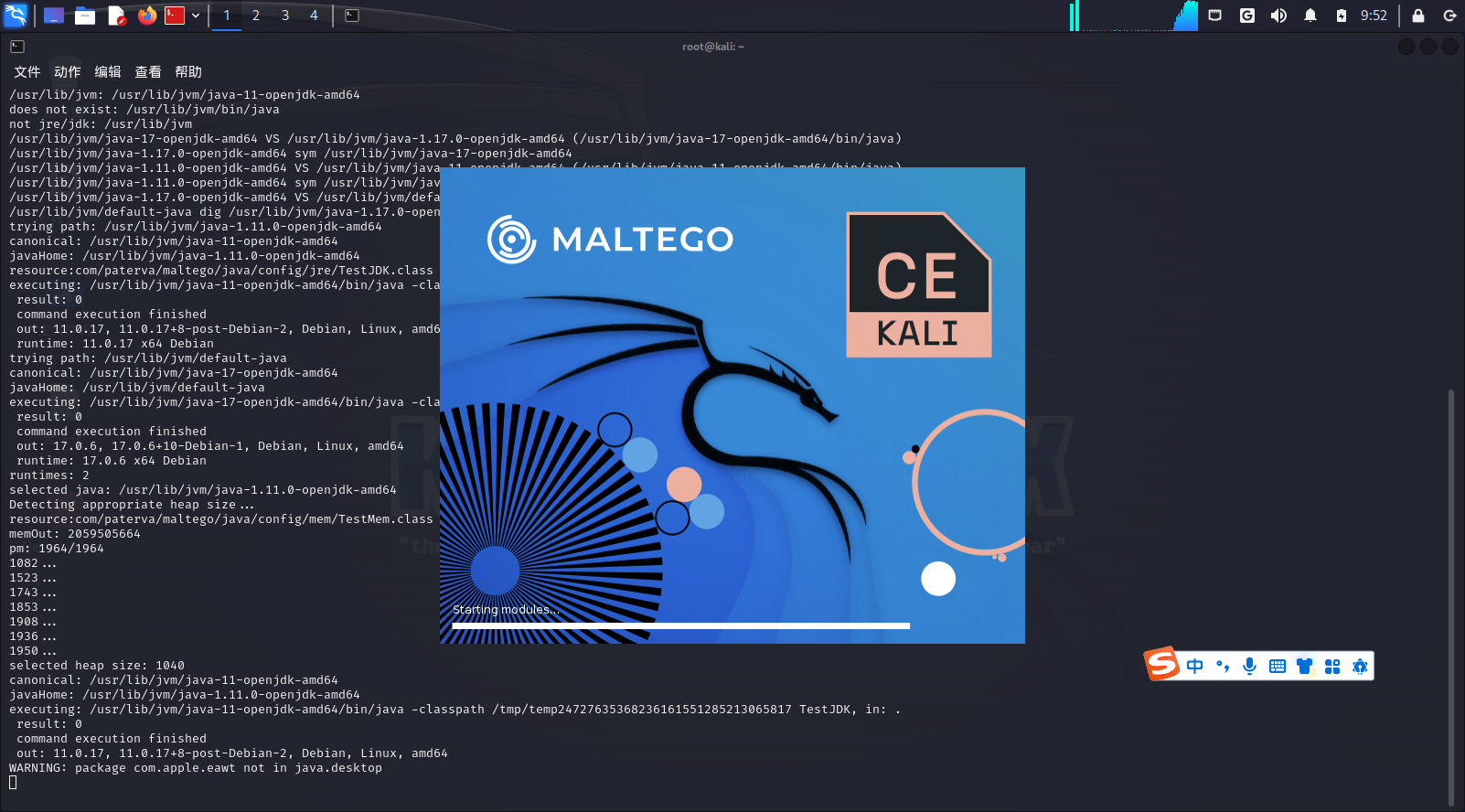
Task: Click the 'memOut: 2059505664' line
Action: [x=75, y=534]
